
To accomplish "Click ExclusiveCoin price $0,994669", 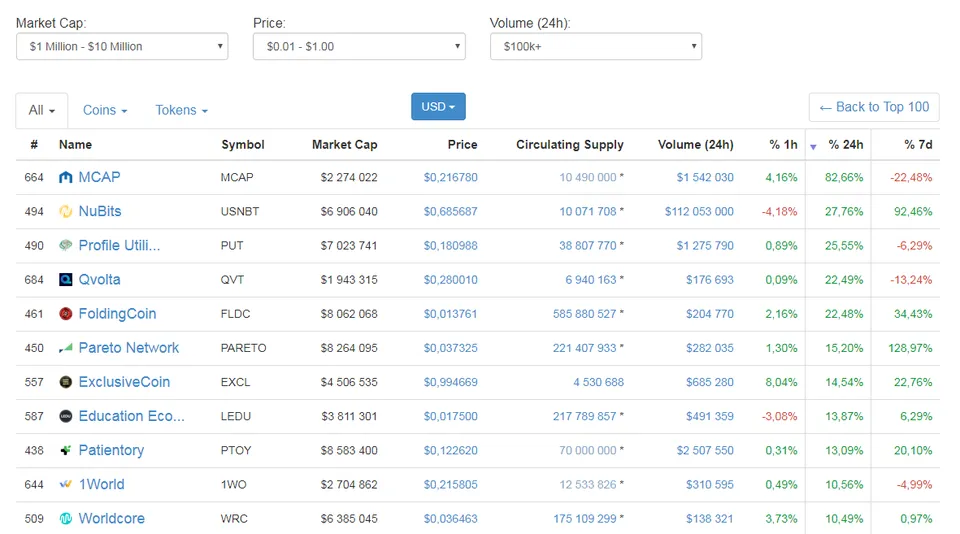I will point(451,382).
